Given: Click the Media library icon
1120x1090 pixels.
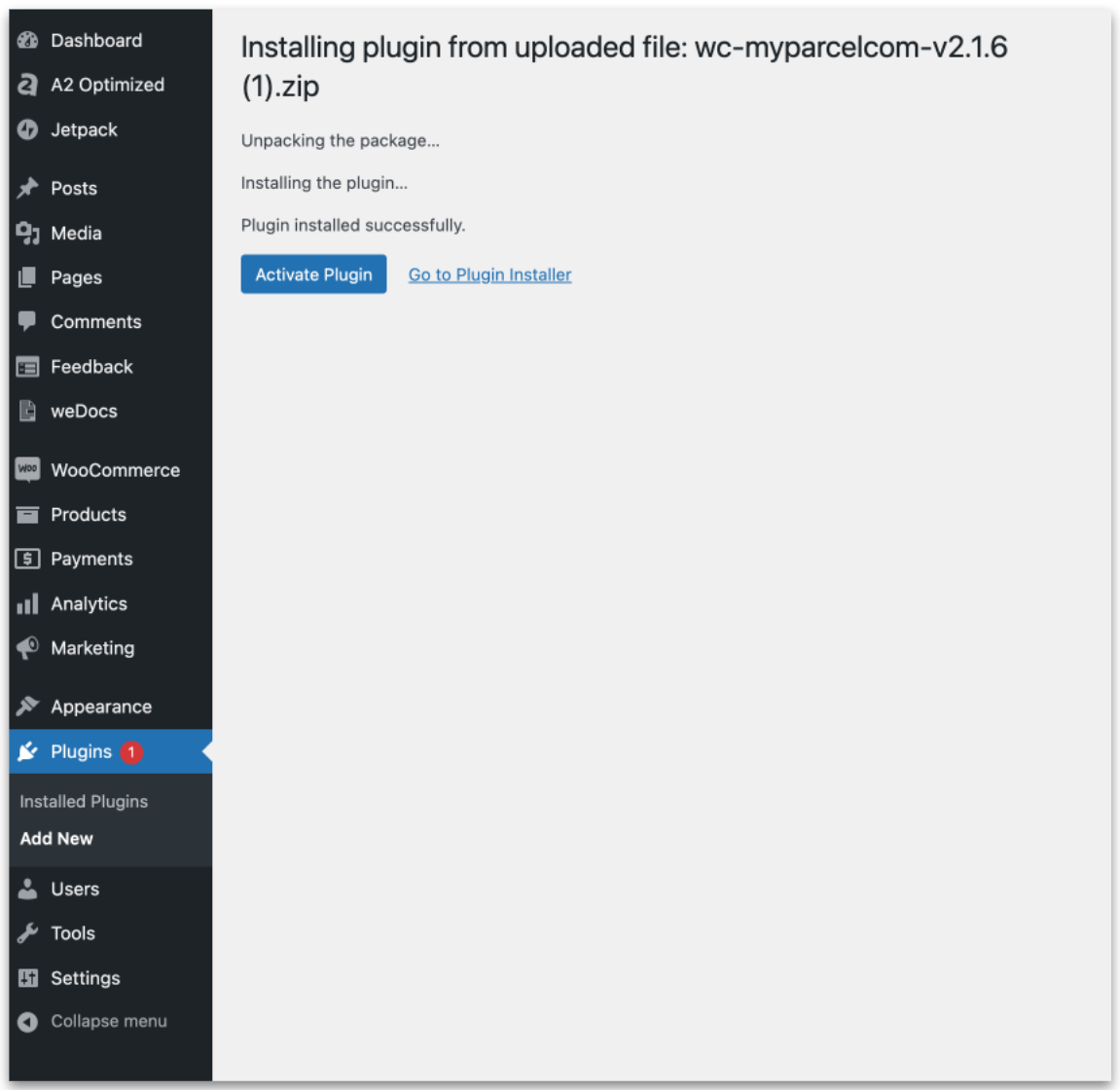Looking at the screenshot, I should click(27, 233).
